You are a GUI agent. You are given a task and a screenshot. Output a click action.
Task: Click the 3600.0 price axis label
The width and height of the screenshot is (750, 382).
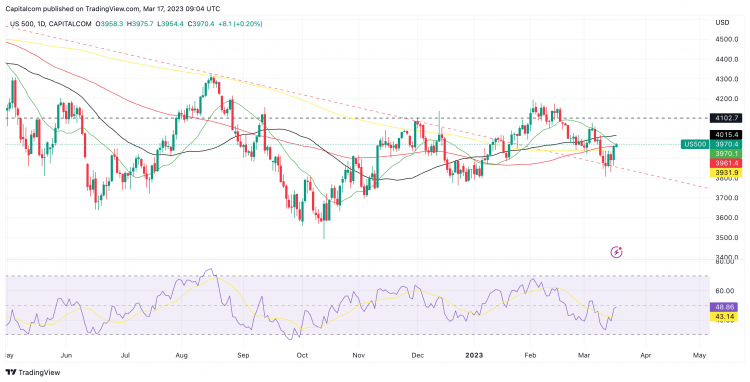[x=728, y=218]
